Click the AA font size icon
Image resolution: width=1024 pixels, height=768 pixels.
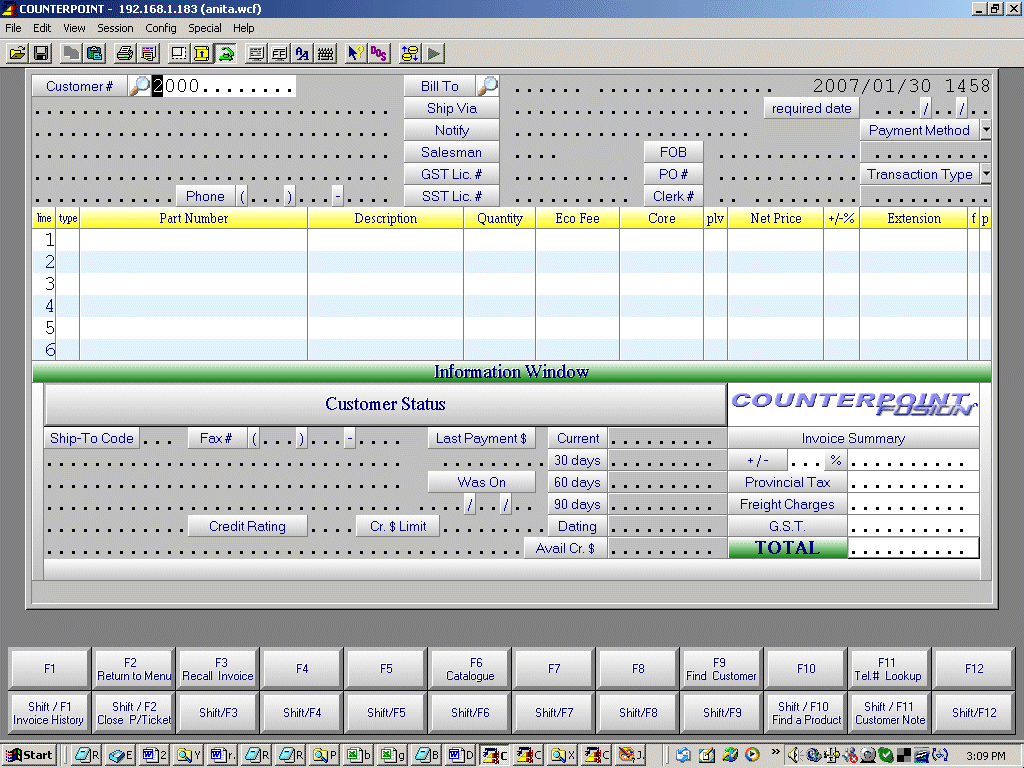pos(302,53)
